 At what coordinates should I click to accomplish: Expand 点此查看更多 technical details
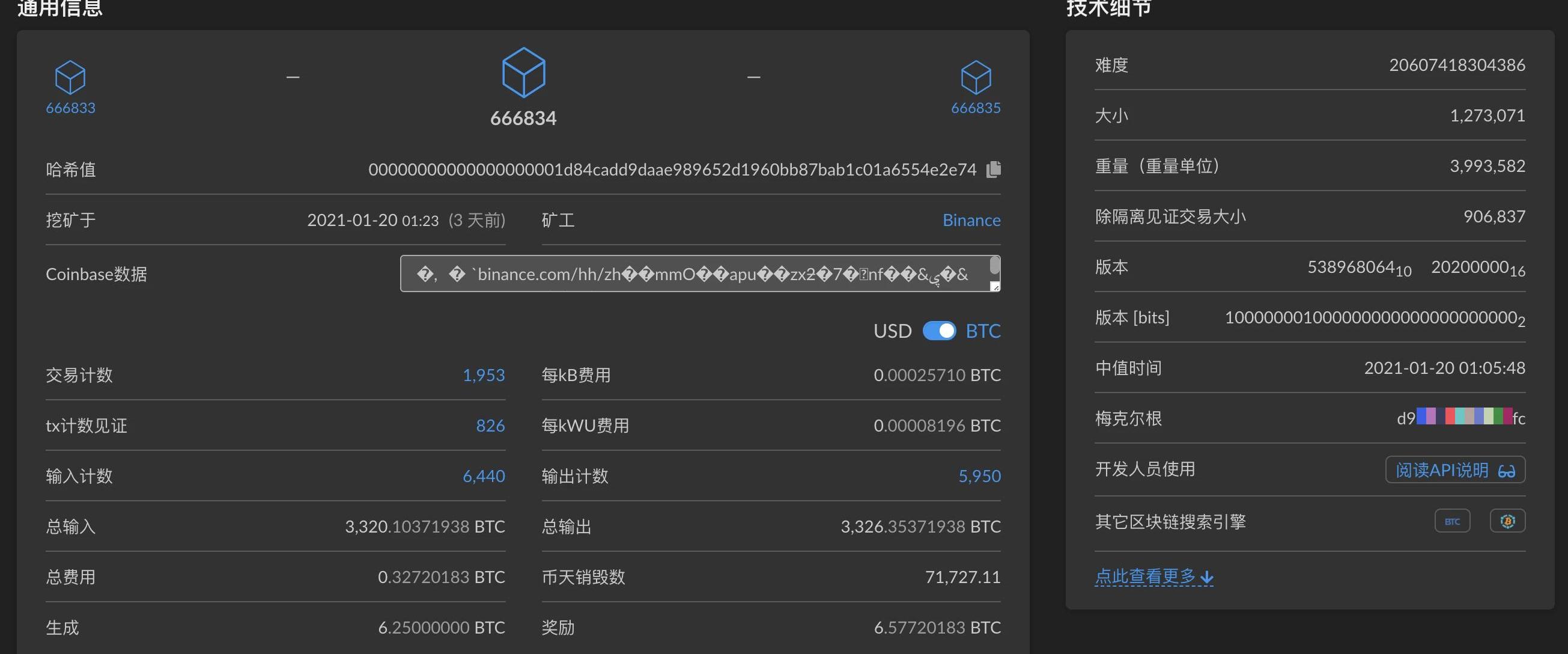tap(1153, 576)
